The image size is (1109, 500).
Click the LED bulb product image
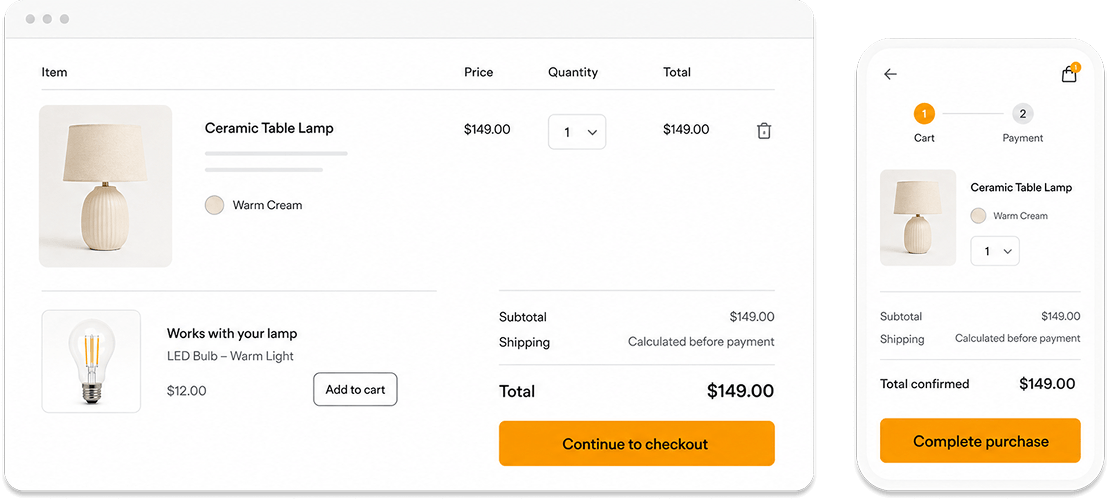(91, 361)
